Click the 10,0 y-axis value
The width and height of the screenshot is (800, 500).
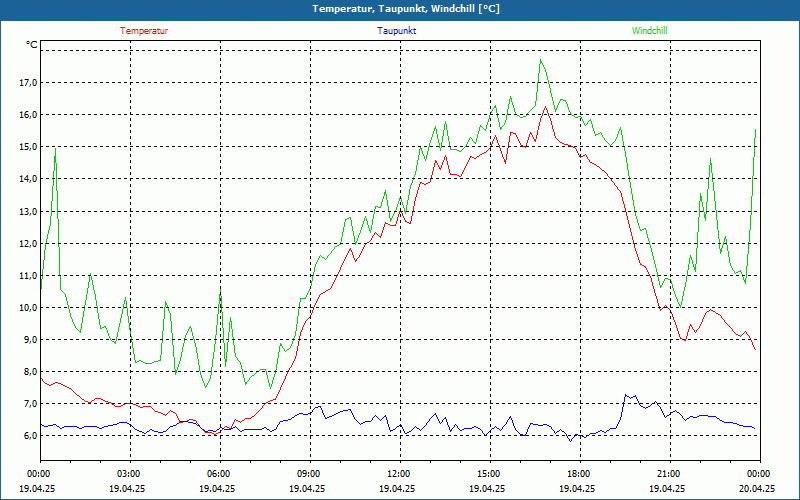pos(29,308)
